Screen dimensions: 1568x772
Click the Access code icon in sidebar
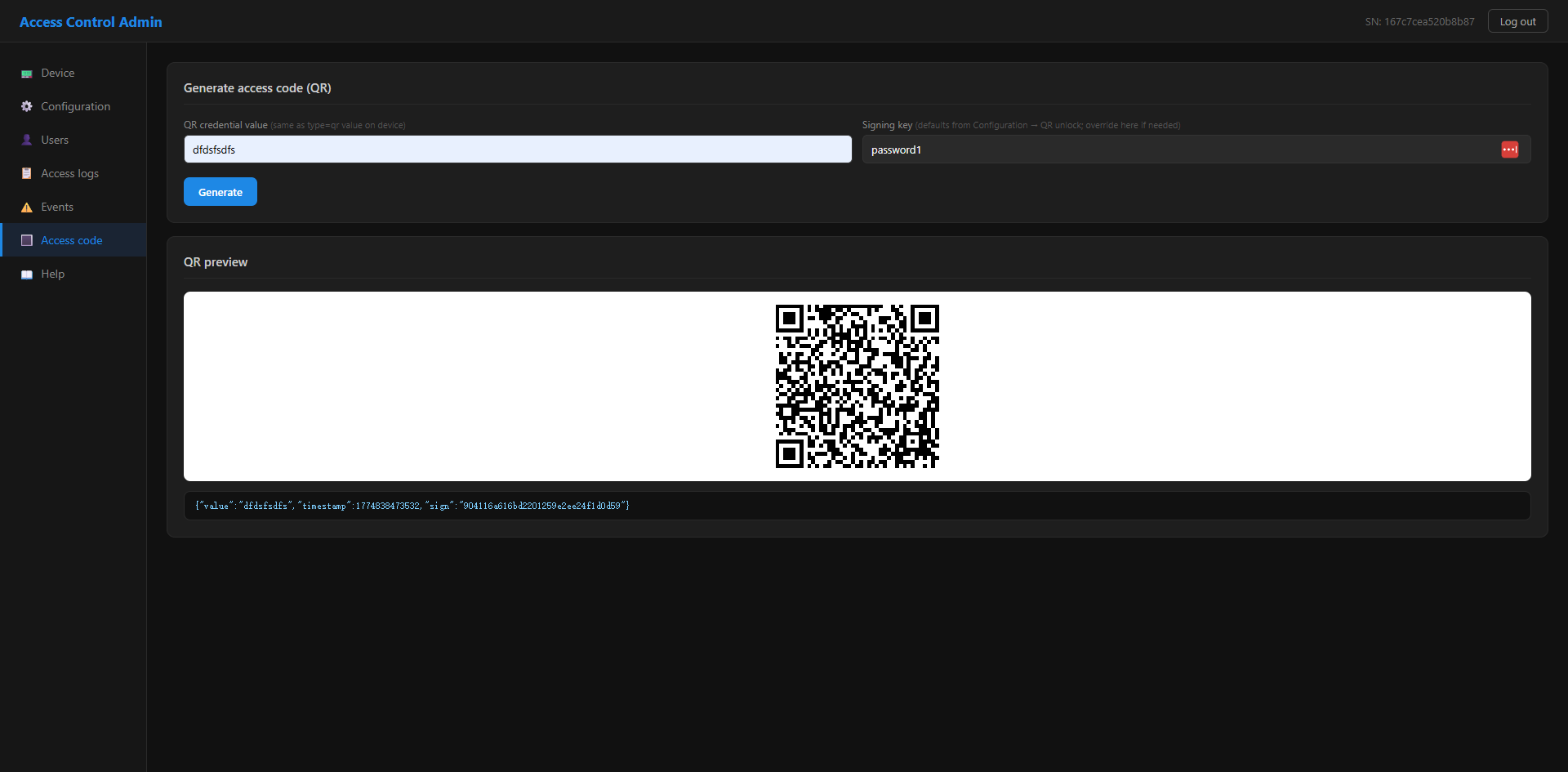26,240
